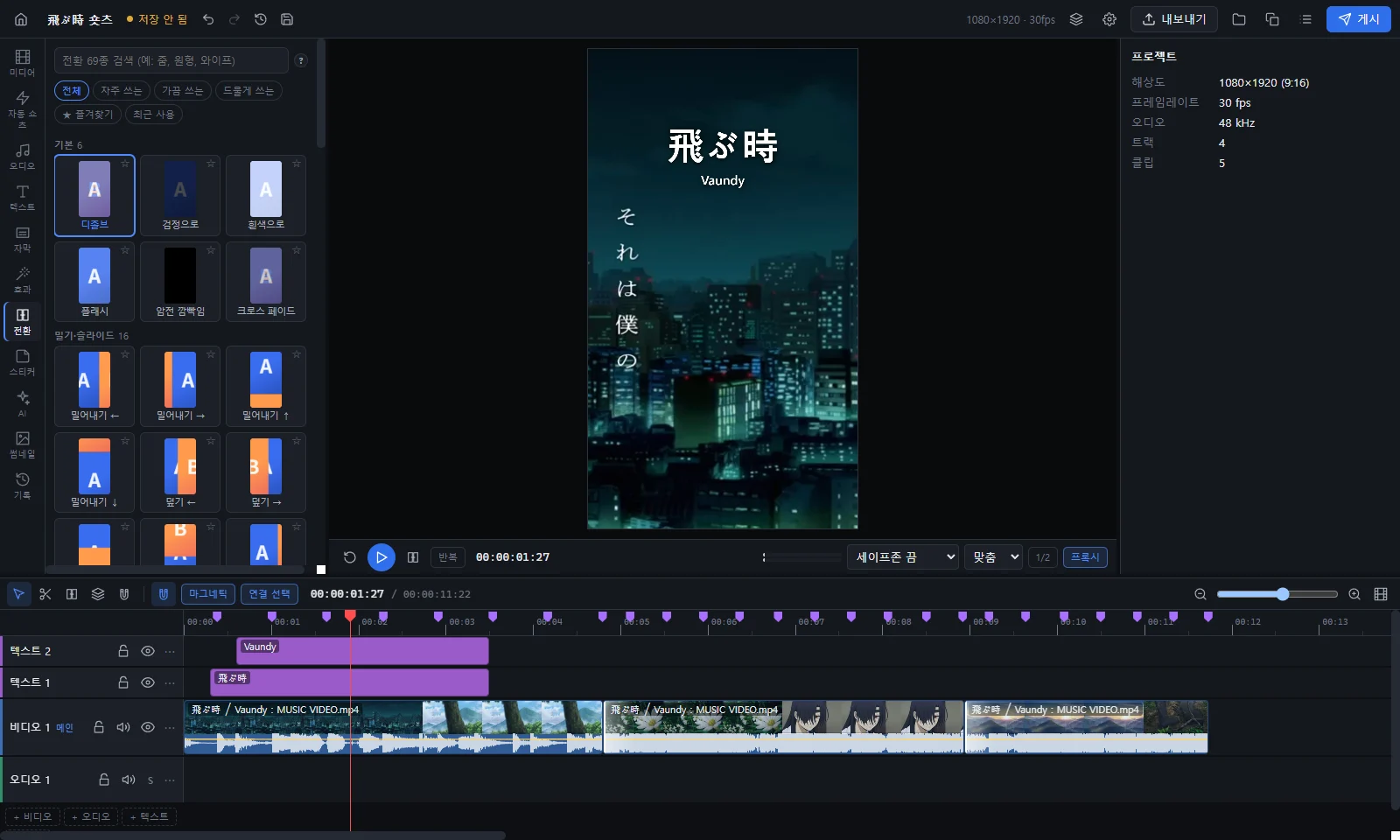
Task: Open the 세이프존 끔 safe zone dropdown
Action: click(902, 557)
